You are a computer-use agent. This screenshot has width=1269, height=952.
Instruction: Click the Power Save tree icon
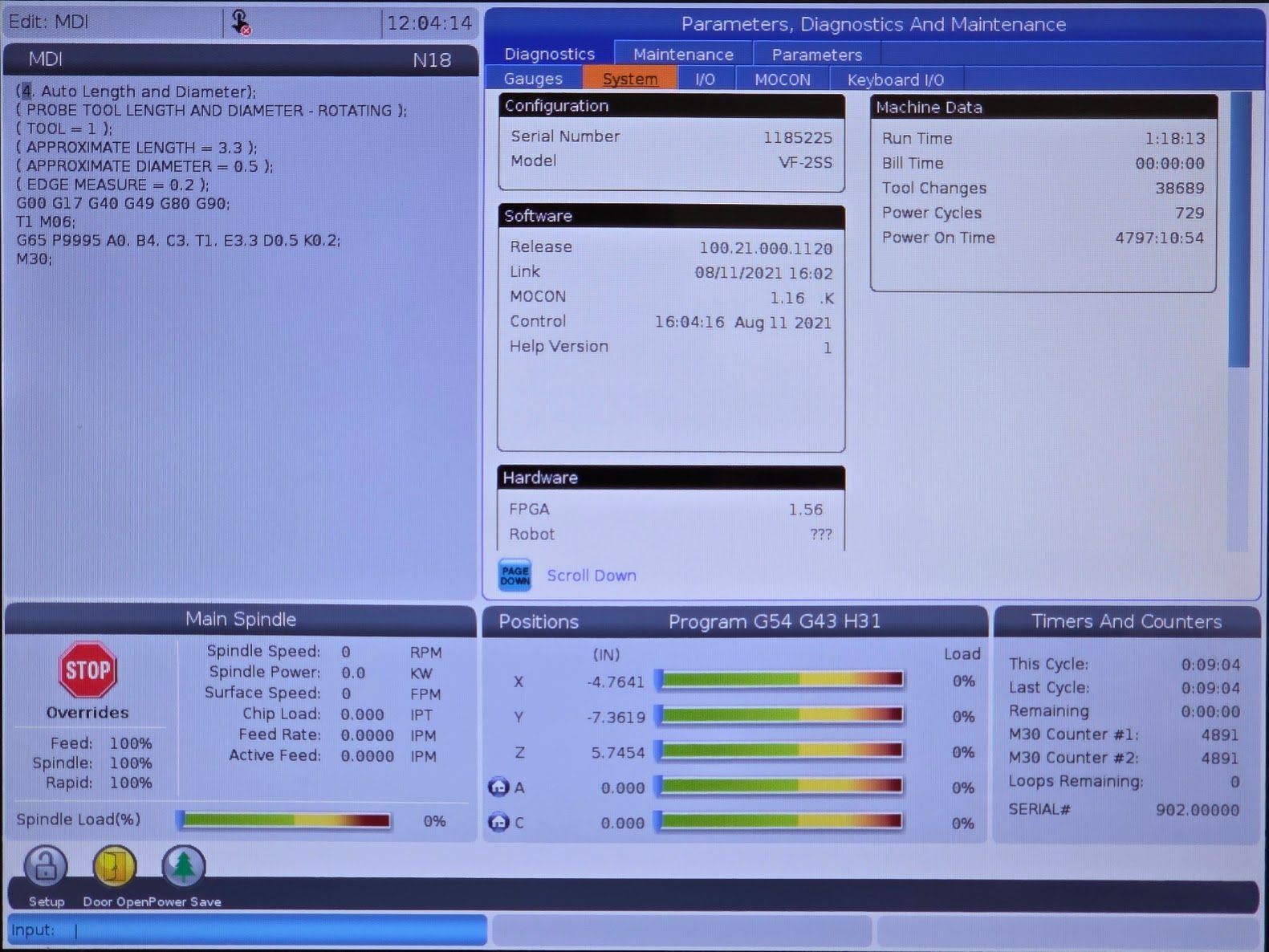click(184, 867)
